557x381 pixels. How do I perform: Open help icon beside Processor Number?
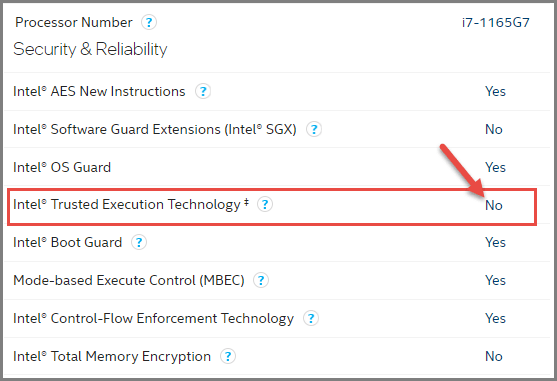[x=149, y=22]
